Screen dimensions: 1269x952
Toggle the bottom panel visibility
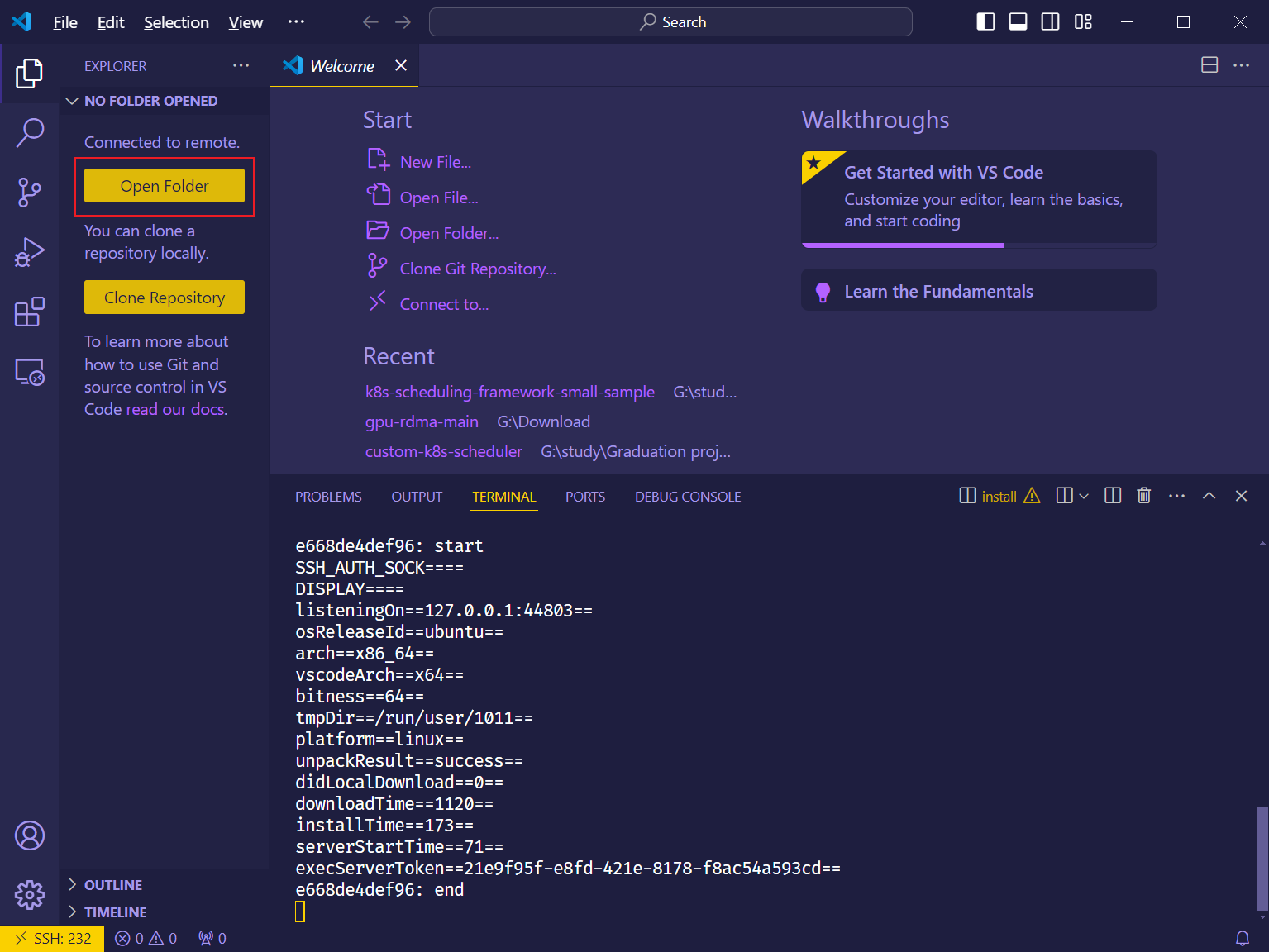(x=1019, y=22)
